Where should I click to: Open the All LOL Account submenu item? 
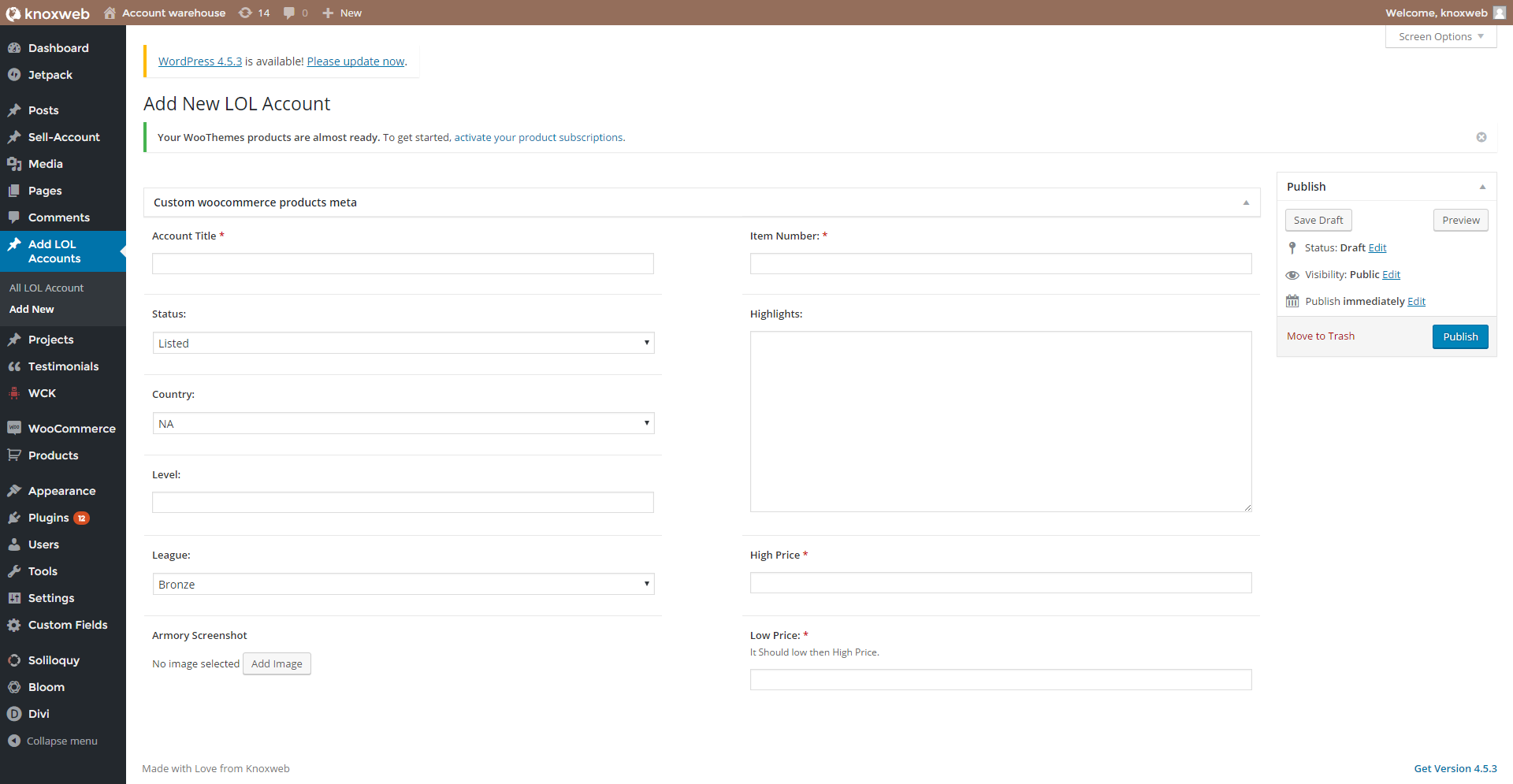(x=46, y=288)
